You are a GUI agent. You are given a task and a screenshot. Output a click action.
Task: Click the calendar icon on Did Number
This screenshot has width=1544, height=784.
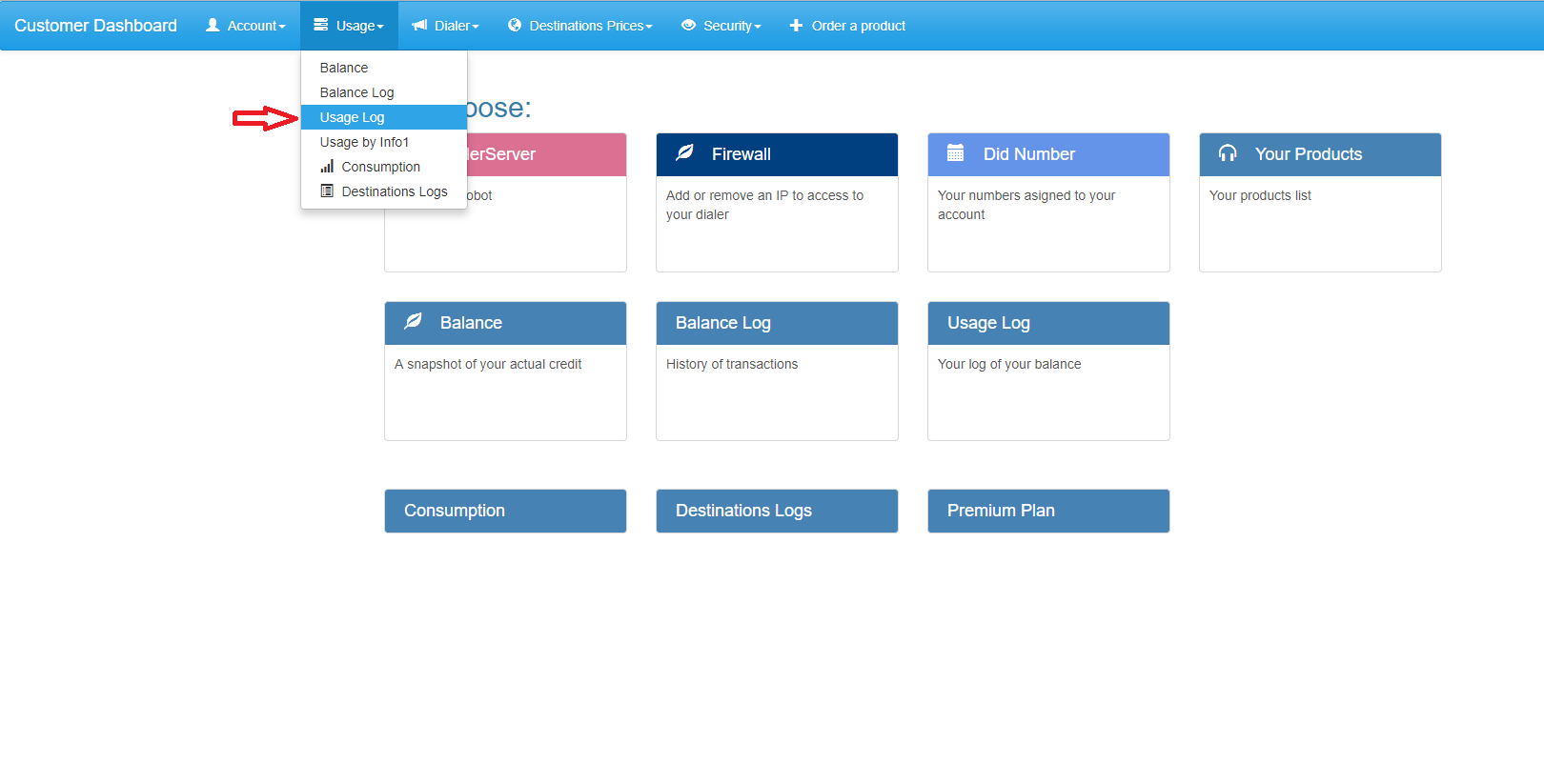pyautogui.click(x=956, y=153)
